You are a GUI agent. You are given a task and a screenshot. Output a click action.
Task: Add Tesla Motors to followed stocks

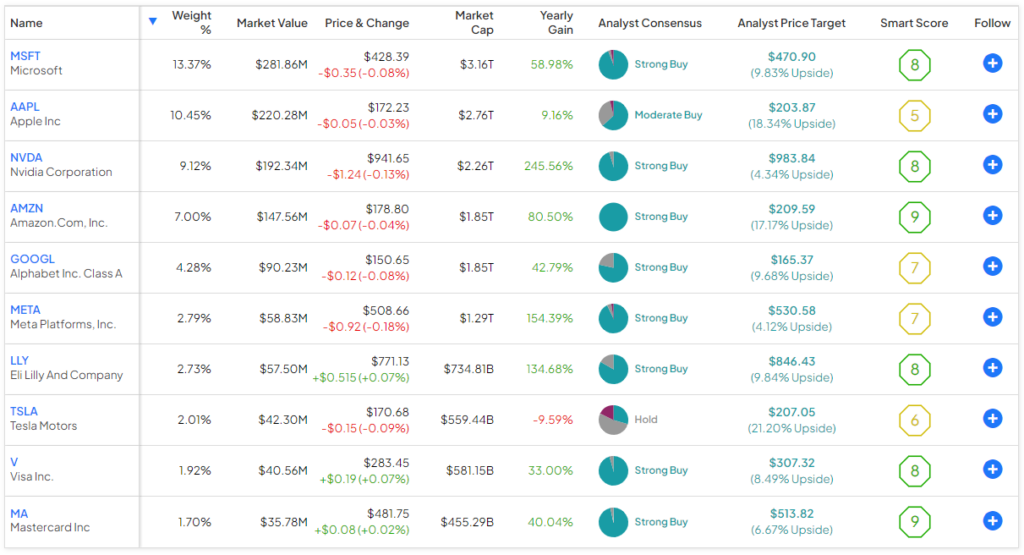pos(992,419)
